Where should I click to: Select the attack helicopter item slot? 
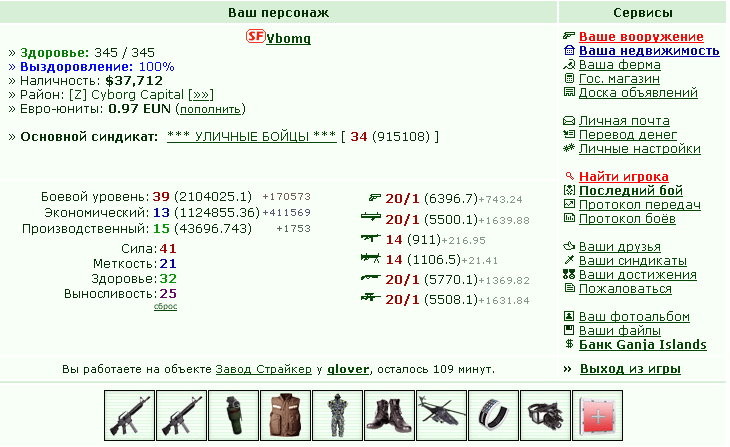click(x=441, y=415)
